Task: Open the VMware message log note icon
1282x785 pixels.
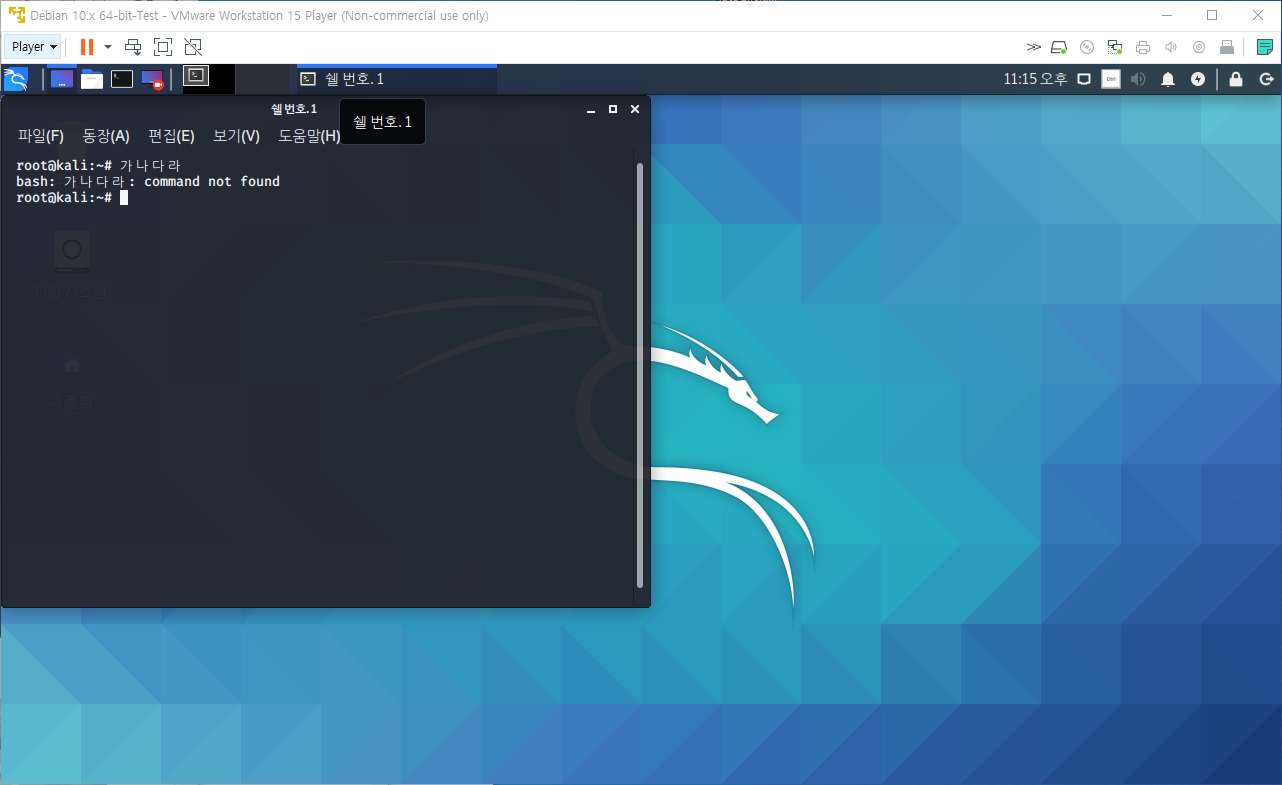Action: point(1265,47)
